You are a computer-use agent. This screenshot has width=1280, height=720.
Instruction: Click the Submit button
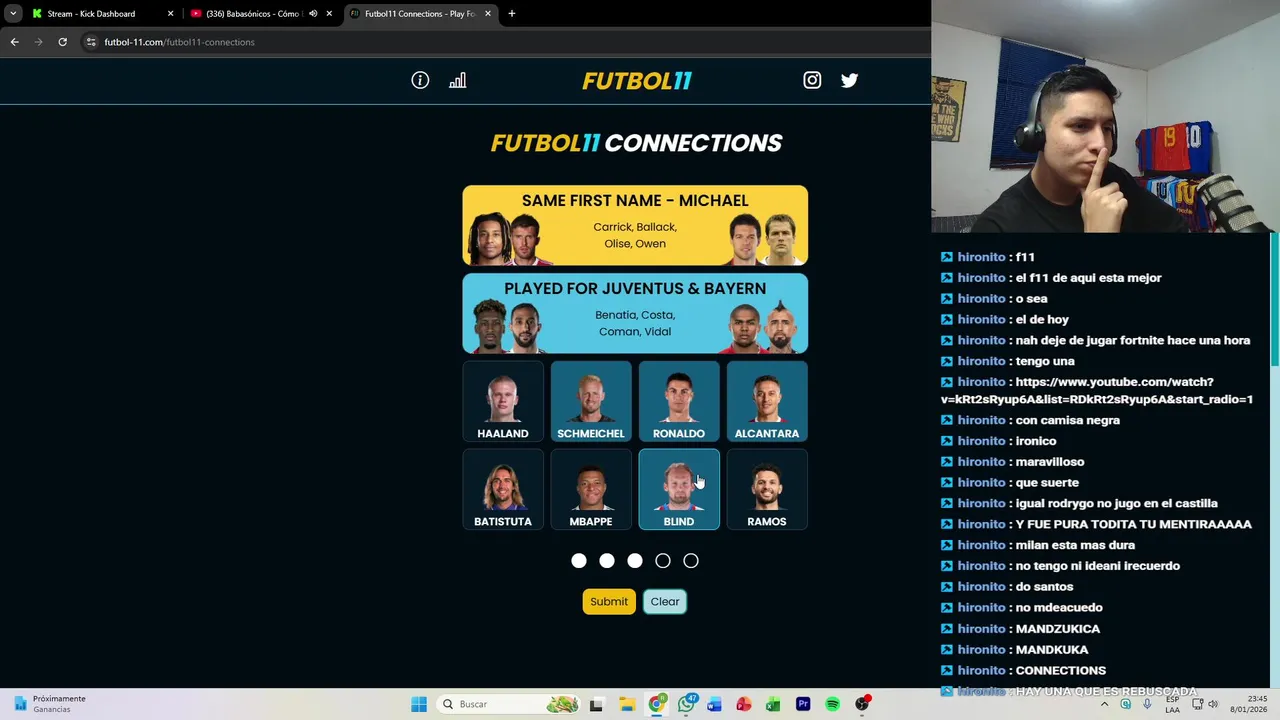click(609, 601)
